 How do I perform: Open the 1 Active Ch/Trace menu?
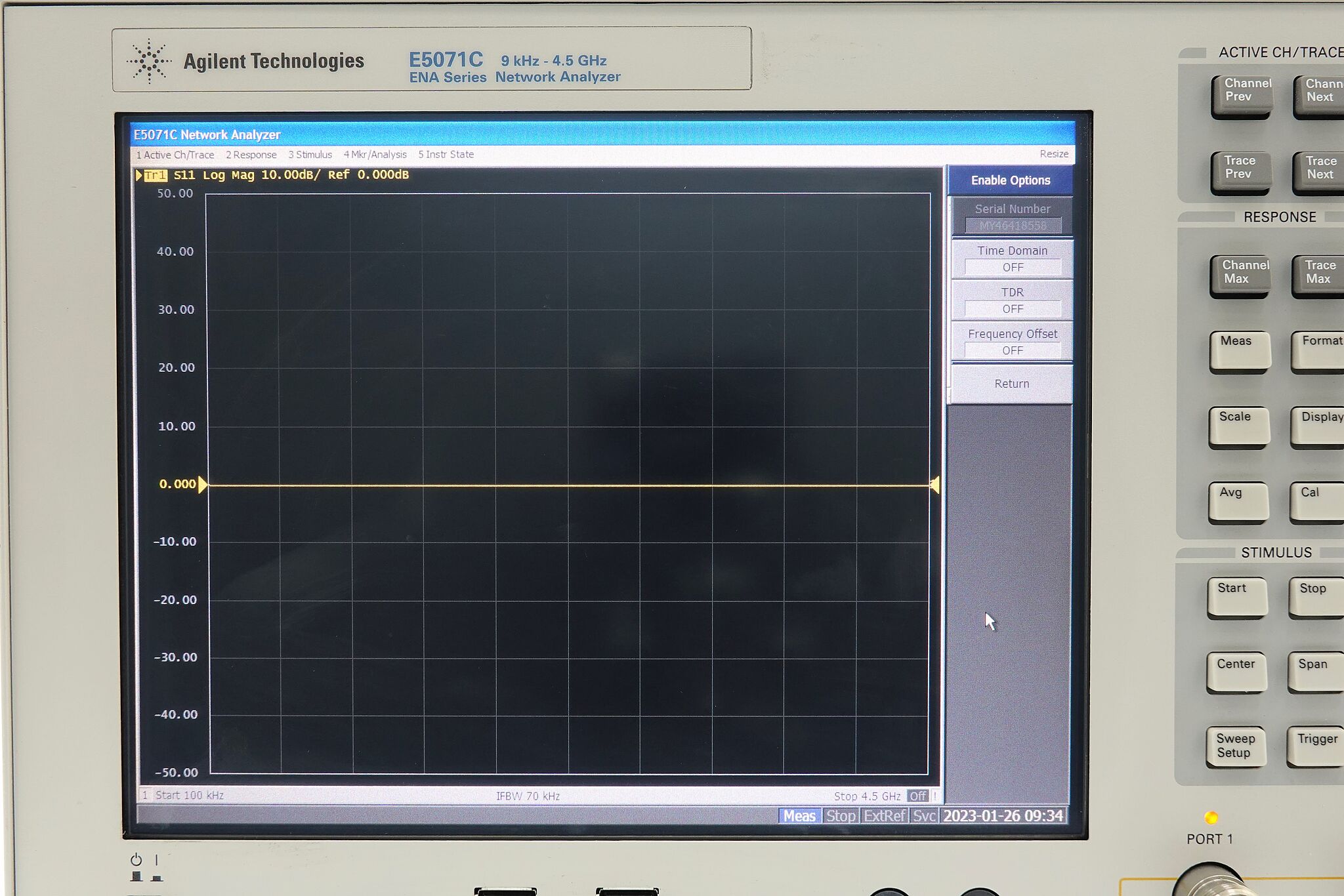tap(175, 155)
